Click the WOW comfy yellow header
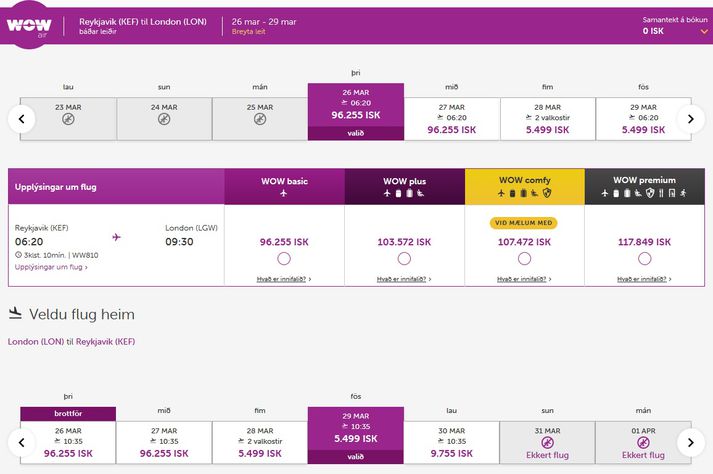Image resolution: width=713 pixels, height=474 pixels. coord(524,187)
